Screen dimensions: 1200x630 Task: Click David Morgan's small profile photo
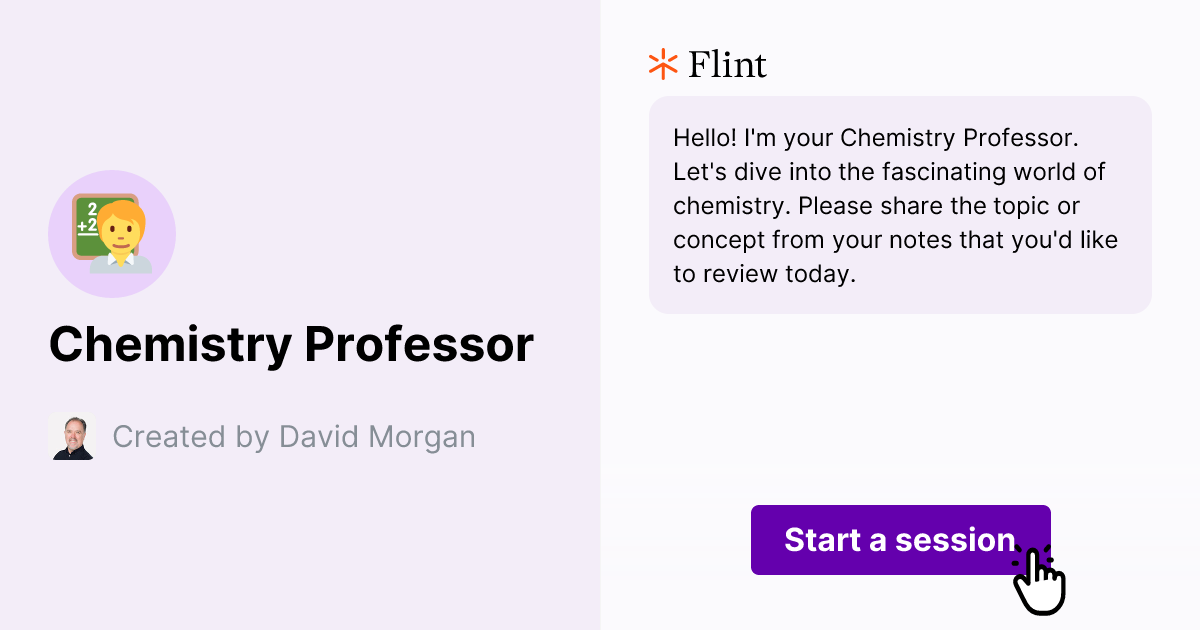[x=73, y=436]
